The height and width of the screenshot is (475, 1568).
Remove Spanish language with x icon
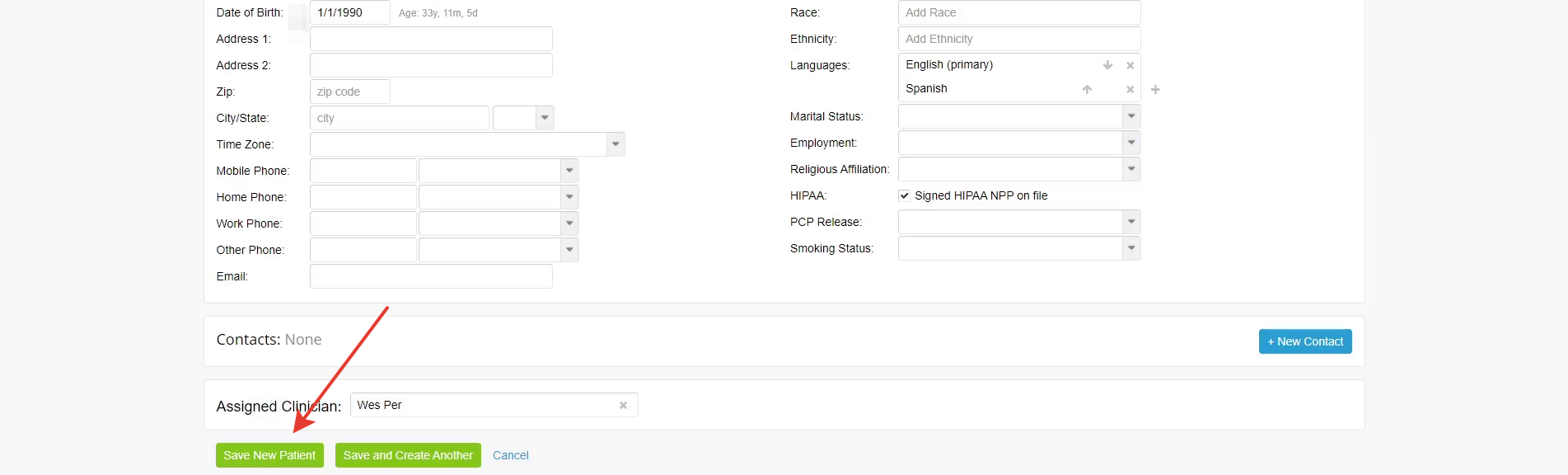click(1130, 89)
